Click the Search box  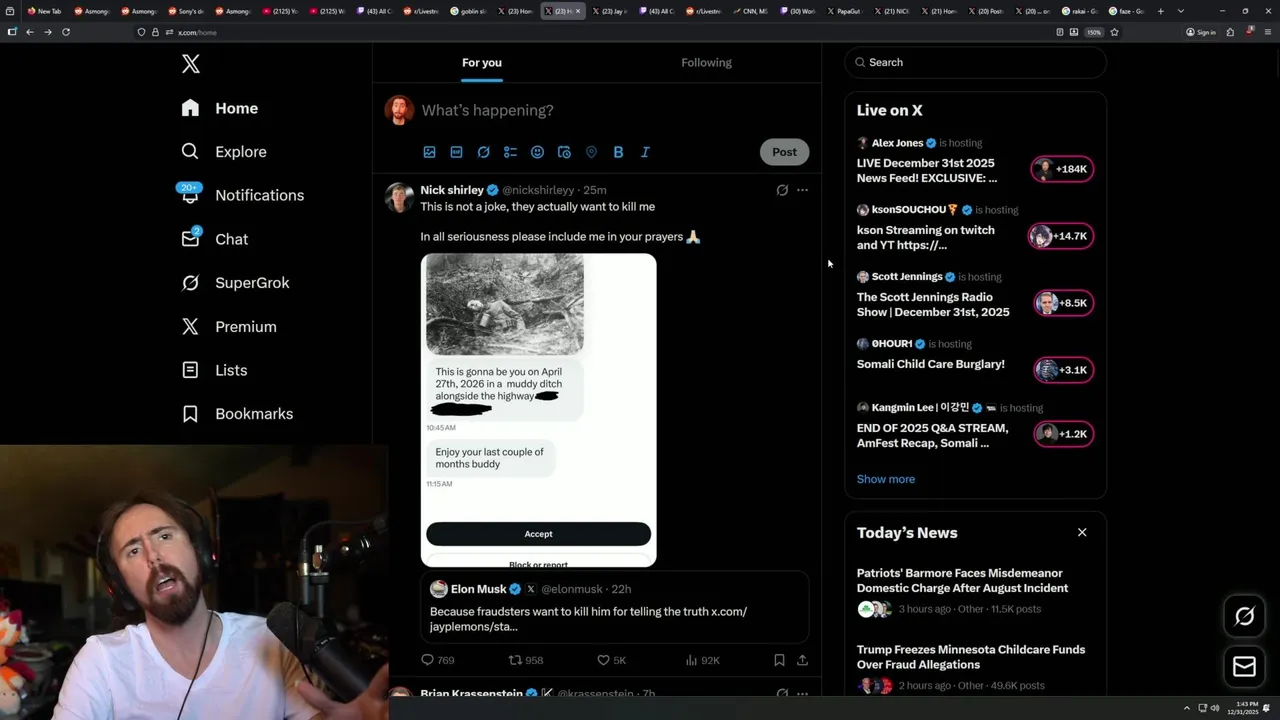[x=975, y=62]
